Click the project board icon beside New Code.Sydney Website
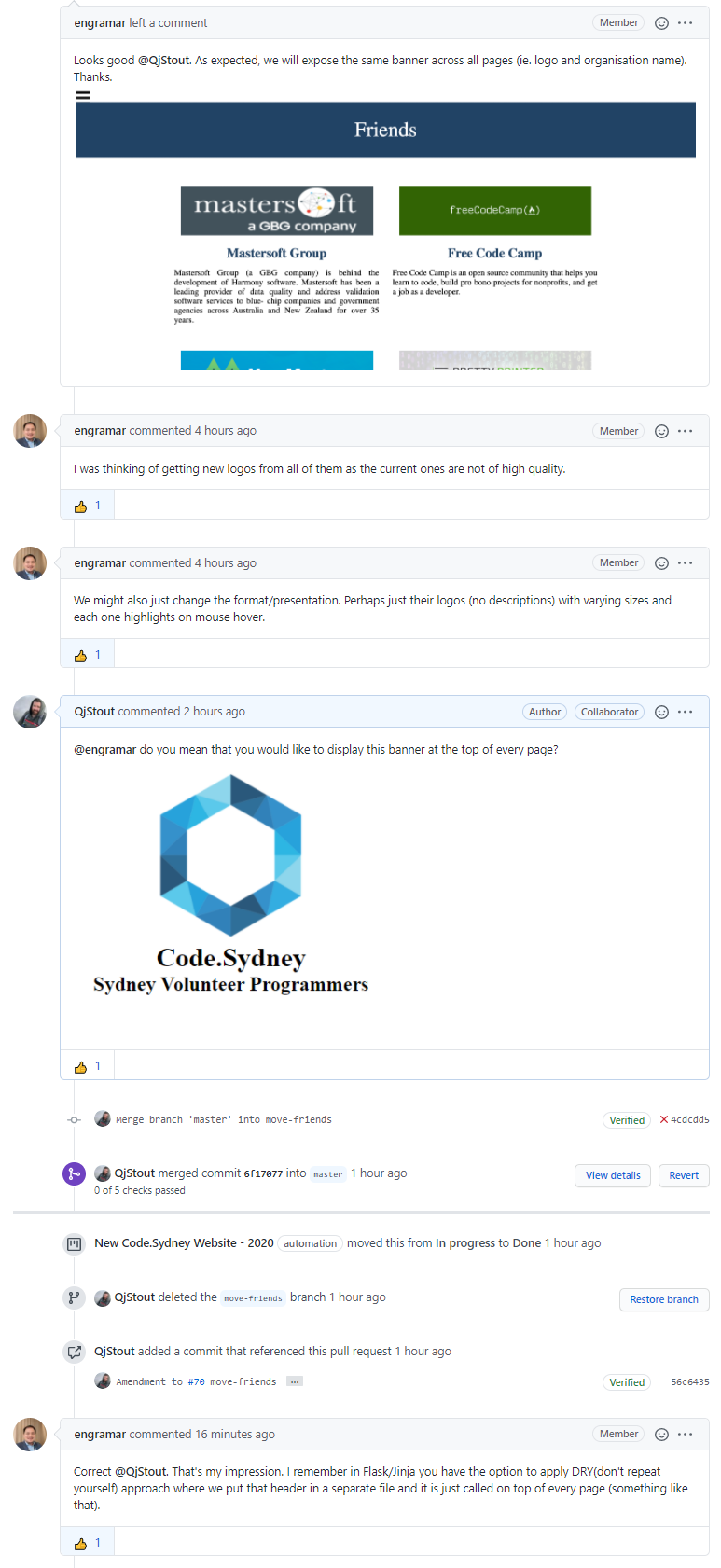 pyautogui.click(x=74, y=1243)
